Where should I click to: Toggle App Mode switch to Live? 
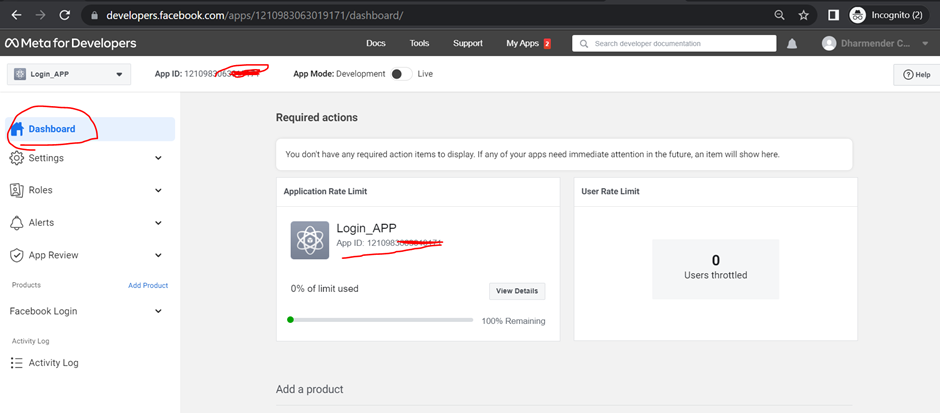coord(401,74)
